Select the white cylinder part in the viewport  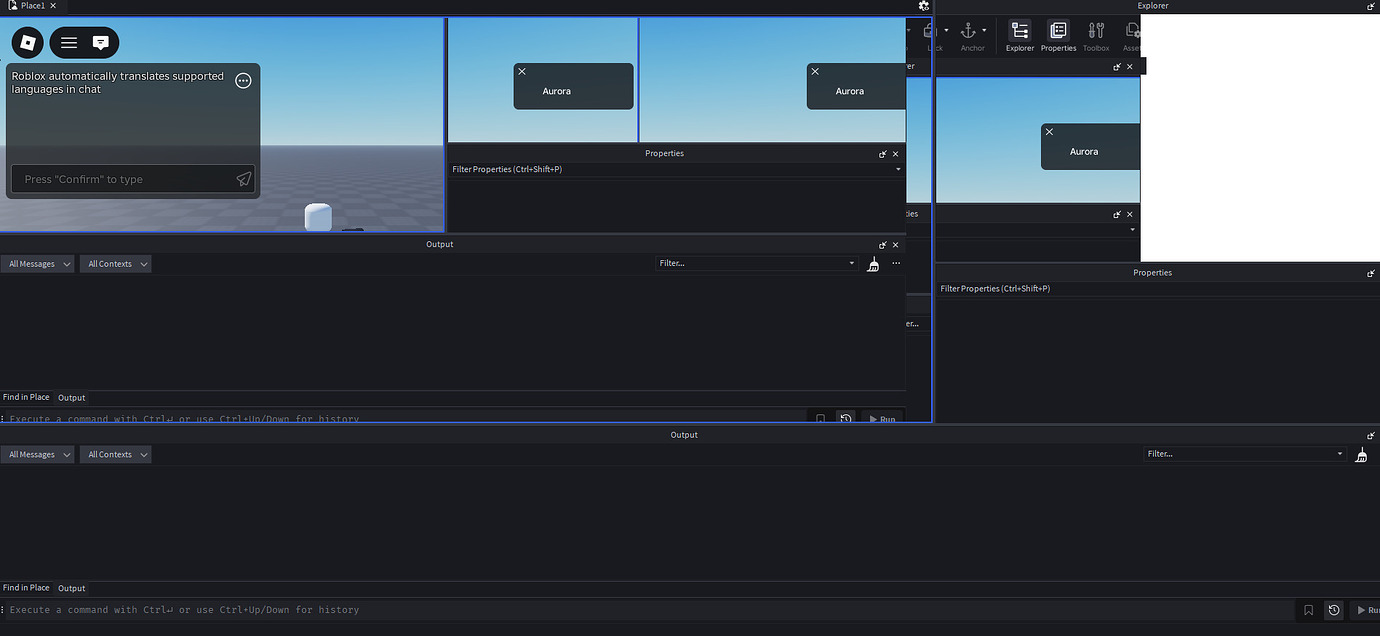coord(318,217)
